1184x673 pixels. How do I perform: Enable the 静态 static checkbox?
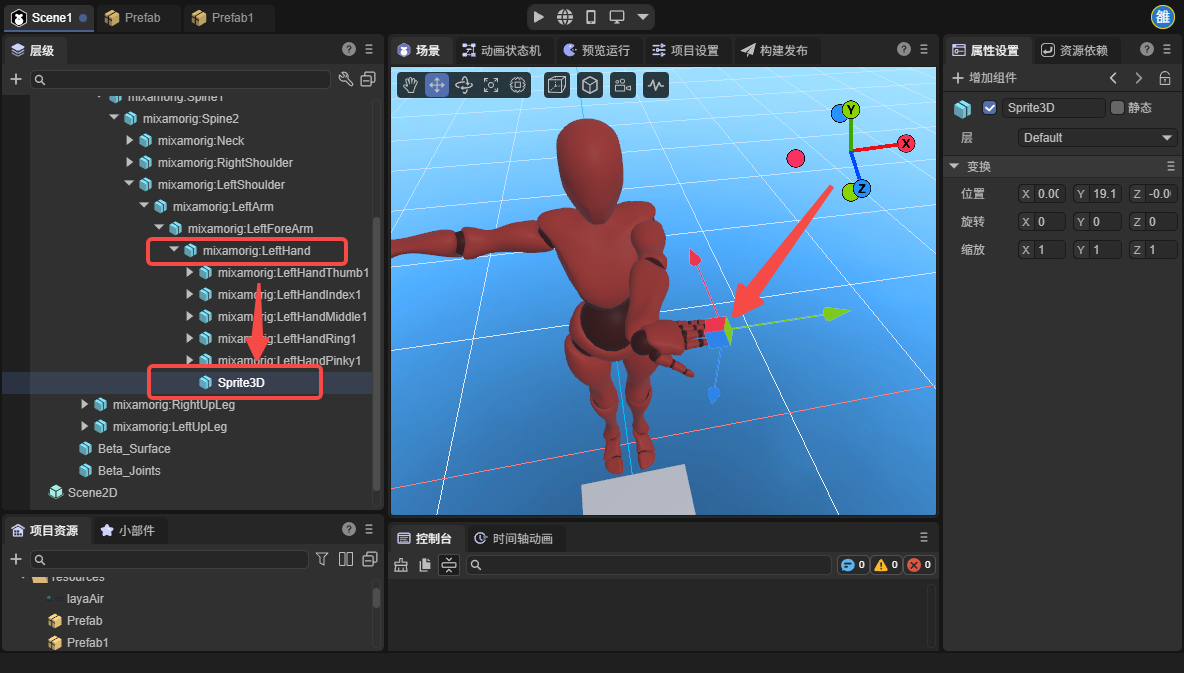tap(1117, 108)
